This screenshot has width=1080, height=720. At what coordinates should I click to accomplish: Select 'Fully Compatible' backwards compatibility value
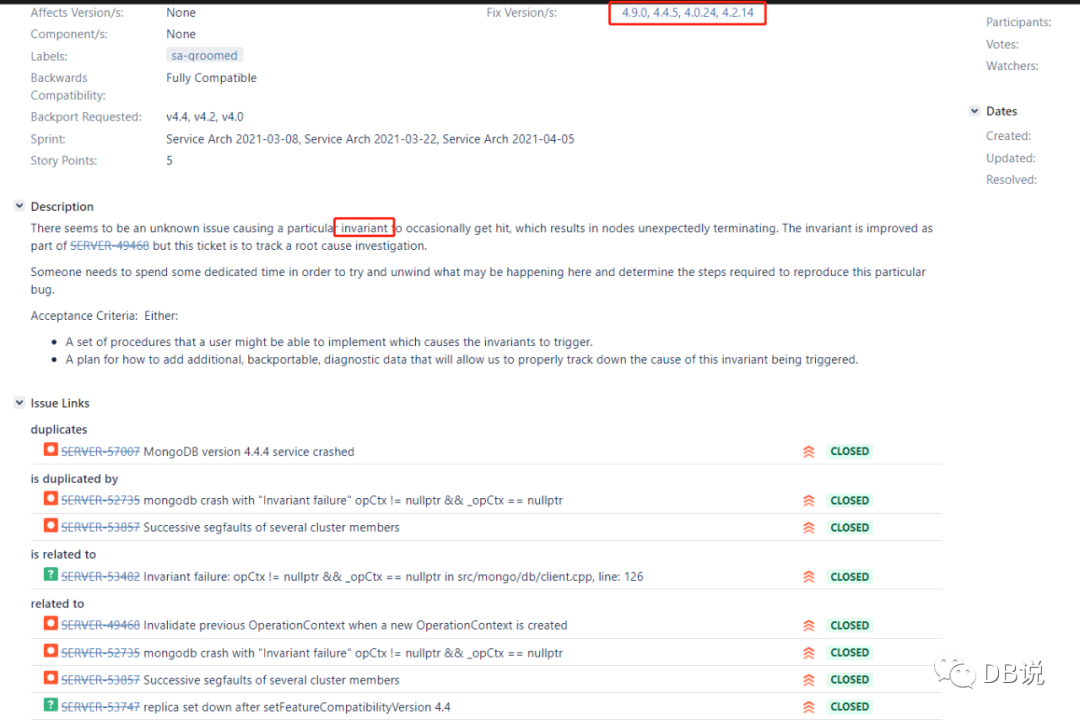coord(211,78)
